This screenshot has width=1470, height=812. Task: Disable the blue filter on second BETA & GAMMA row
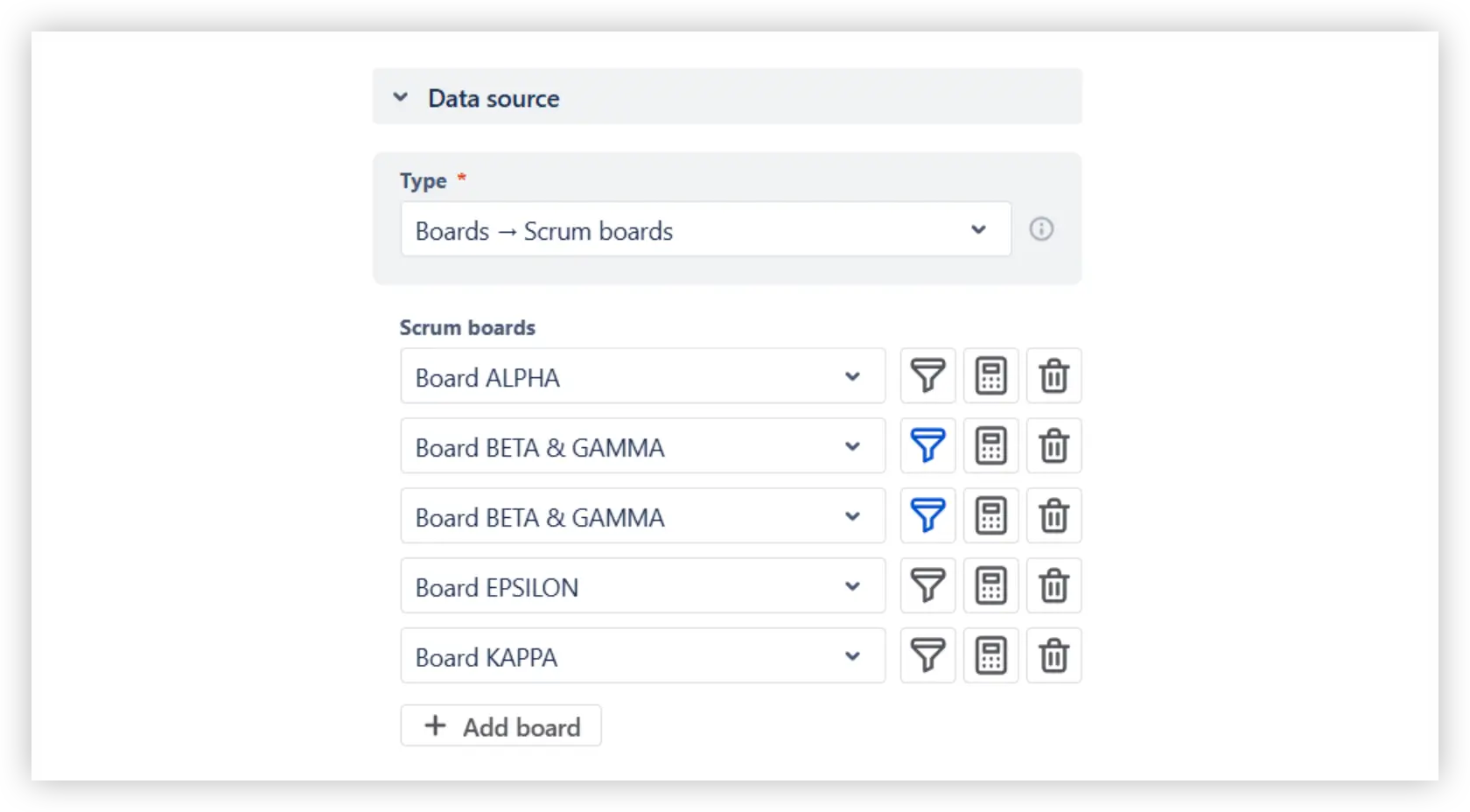[x=927, y=516]
